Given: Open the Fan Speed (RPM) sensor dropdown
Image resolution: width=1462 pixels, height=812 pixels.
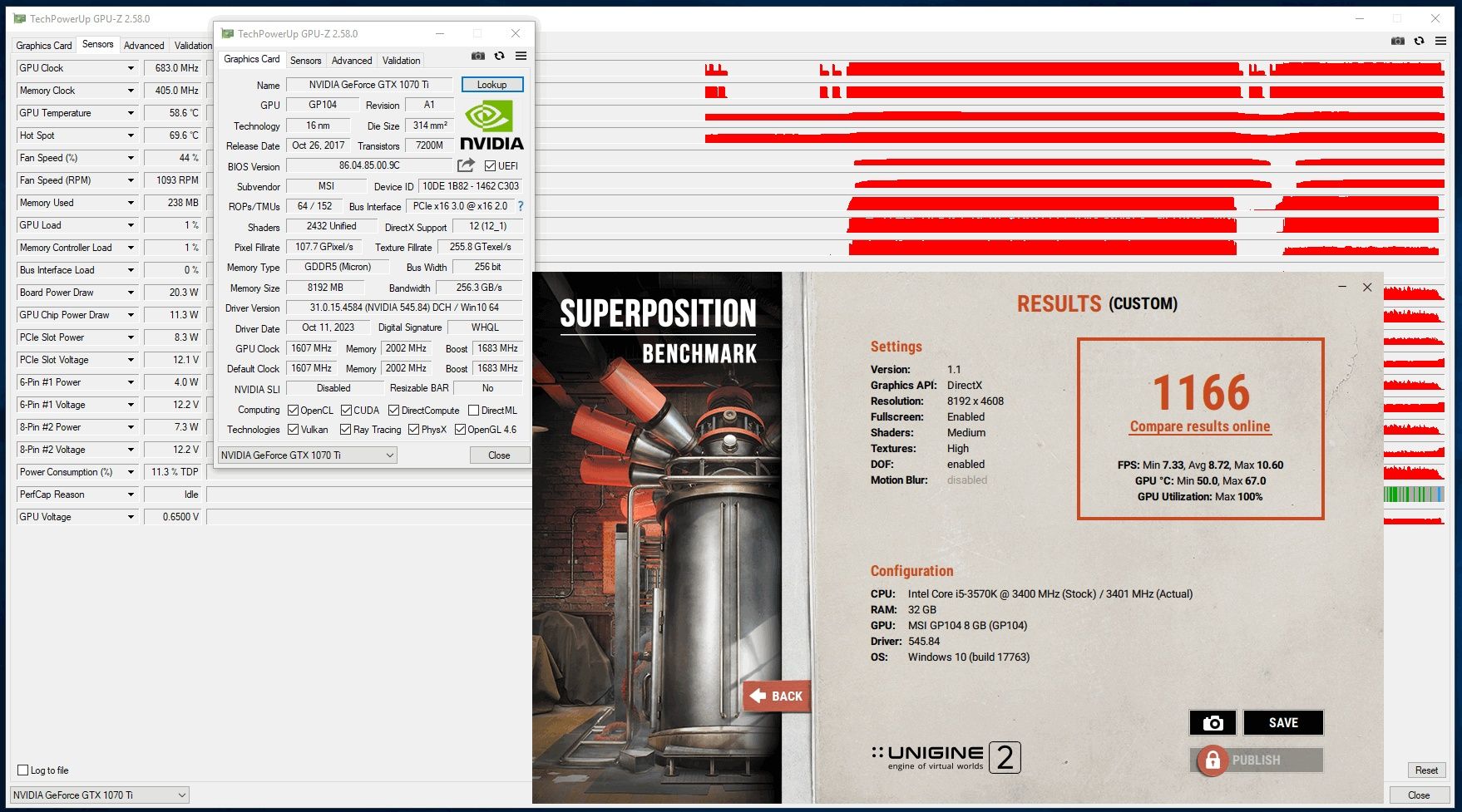Looking at the screenshot, I should coord(131,180).
